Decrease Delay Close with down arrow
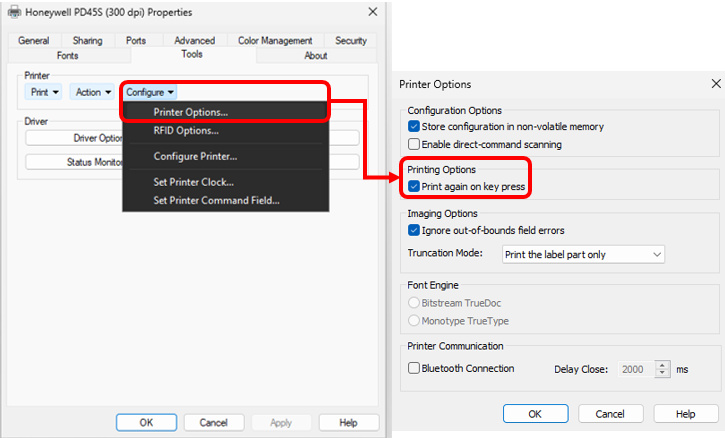 (x=662, y=373)
